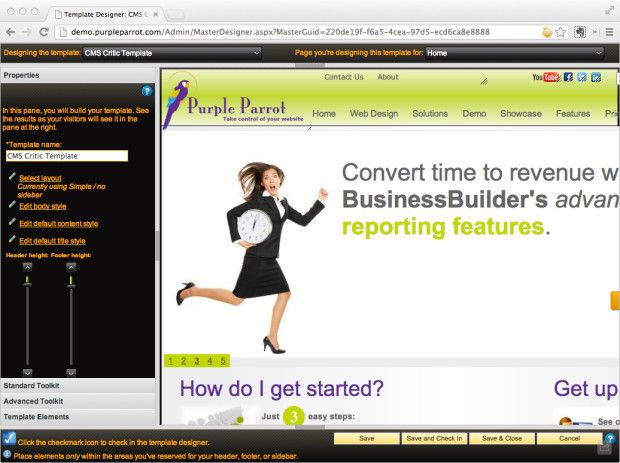Click Edit default content style link
Viewport: 620px width, 463px height.
pos(59,223)
